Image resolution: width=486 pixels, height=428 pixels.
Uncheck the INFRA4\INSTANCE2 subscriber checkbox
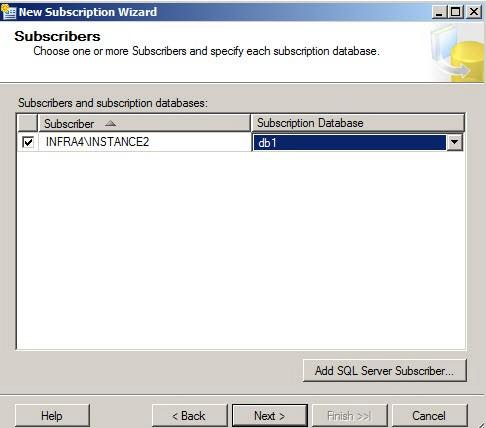tap(28, 142)
